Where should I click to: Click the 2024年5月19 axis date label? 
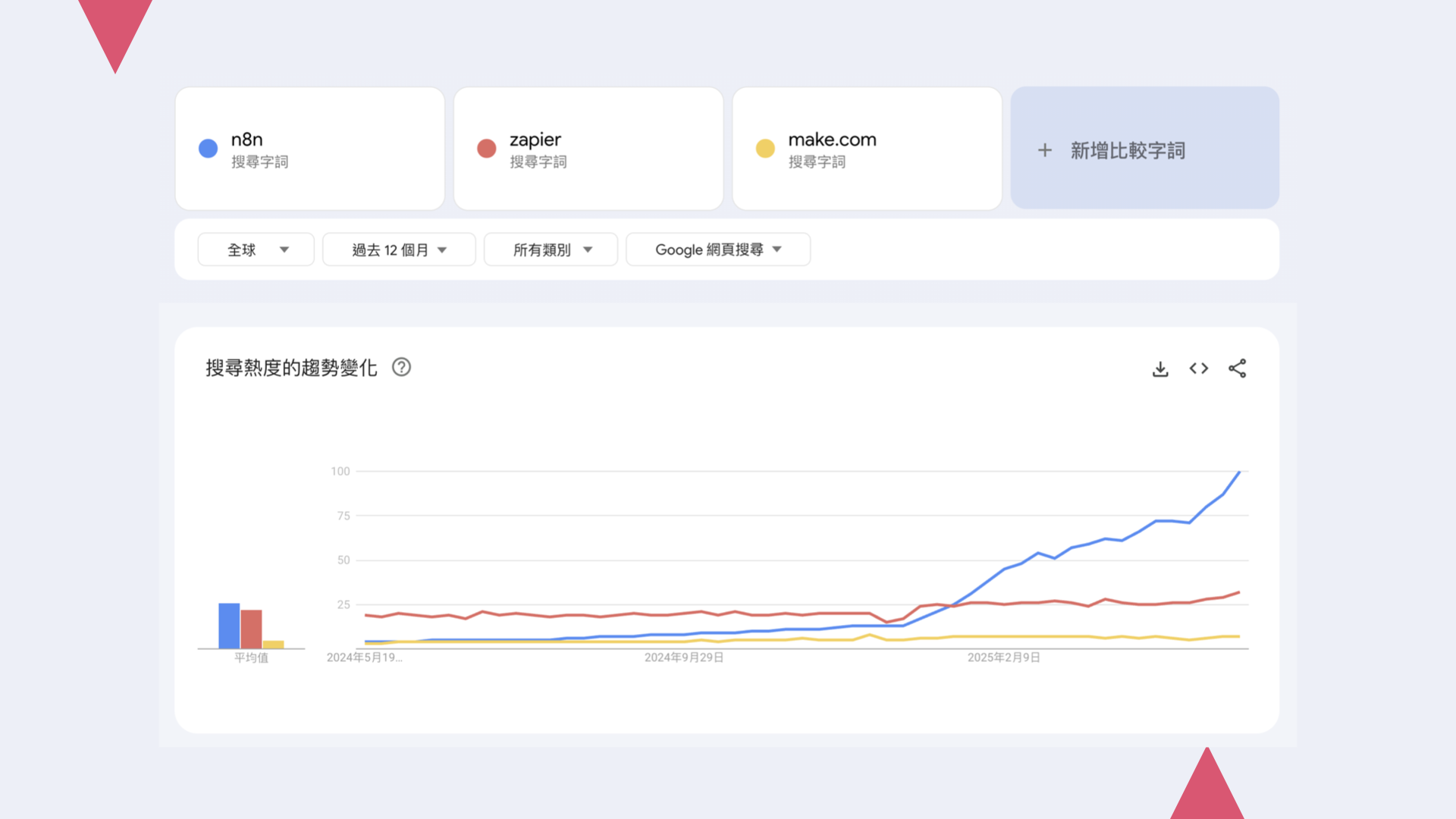(x=364, y=657)
